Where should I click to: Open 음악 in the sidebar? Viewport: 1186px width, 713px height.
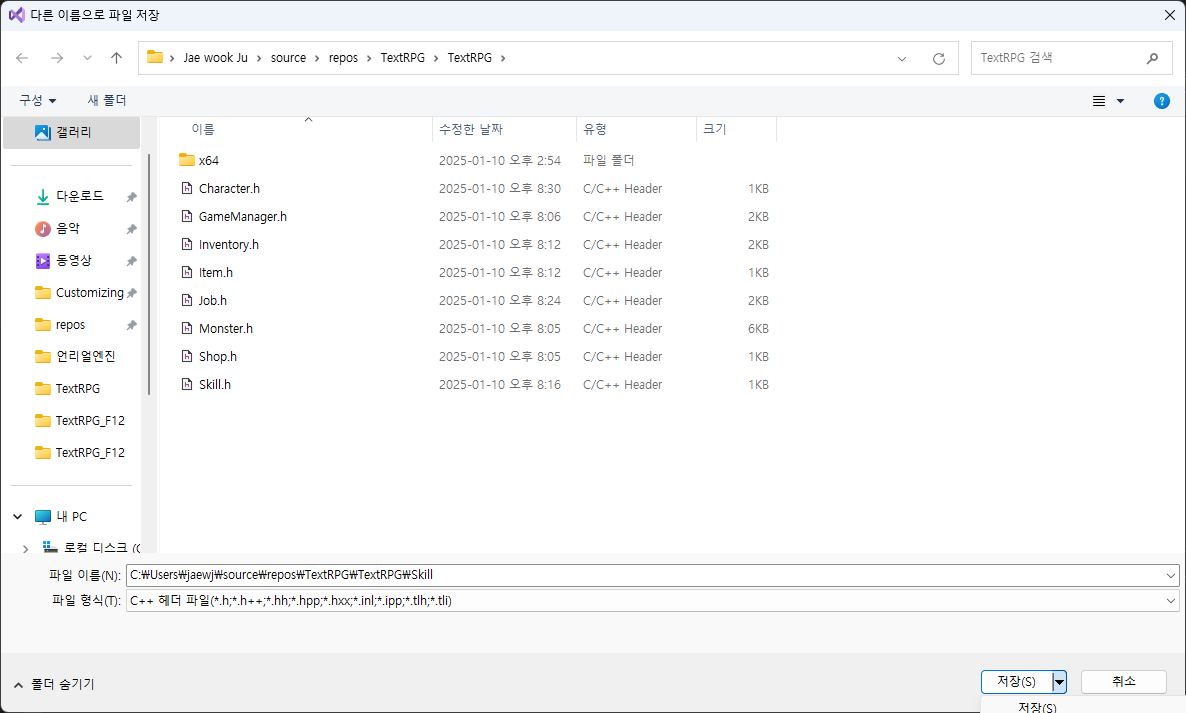point(68,228)
